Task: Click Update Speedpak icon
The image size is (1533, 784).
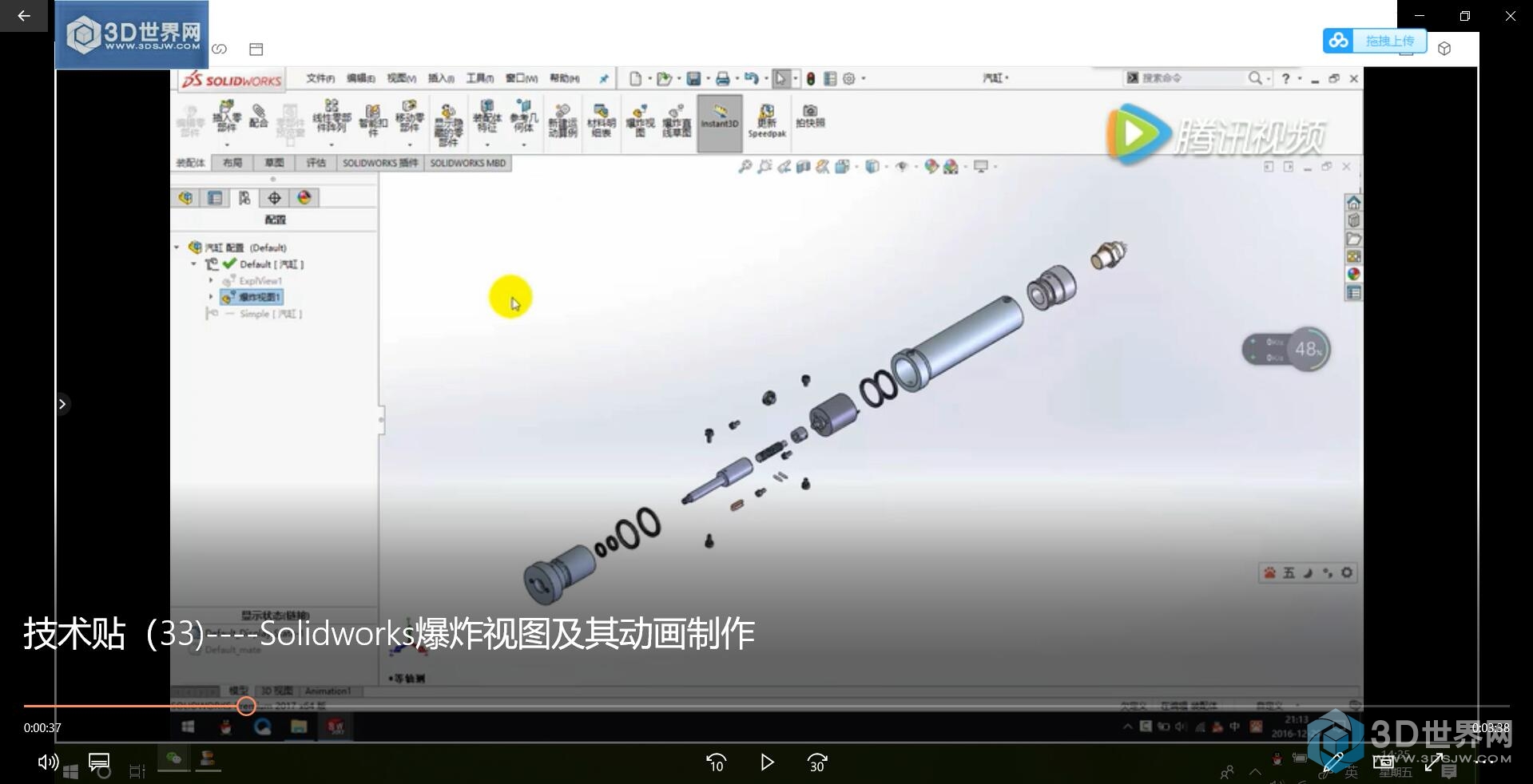Action: (767, 121)
